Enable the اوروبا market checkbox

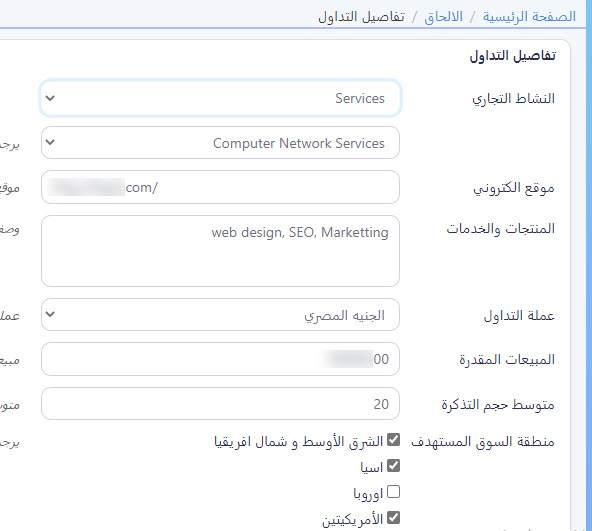coord(393,492)
